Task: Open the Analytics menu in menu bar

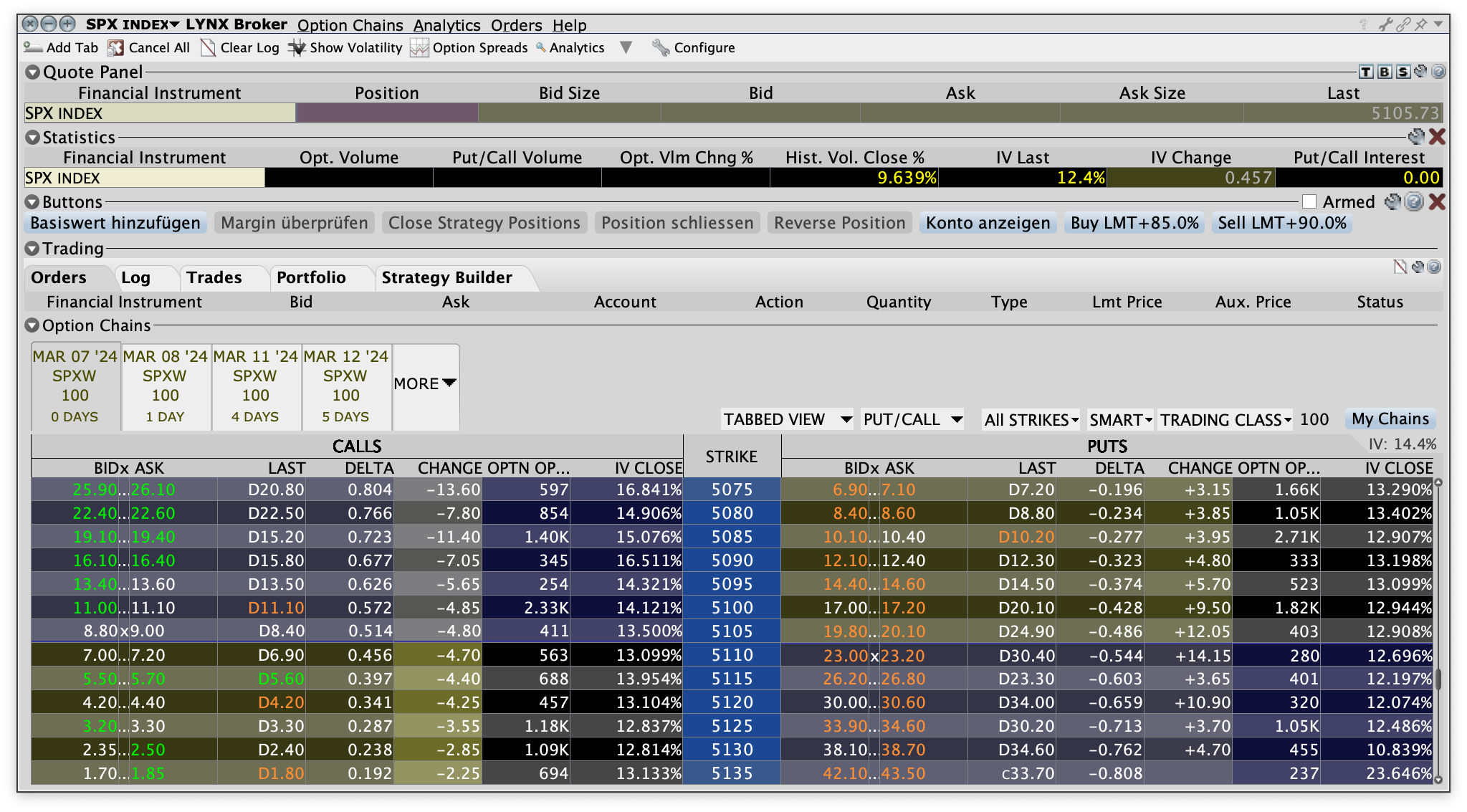Action: (x=447, y=25)
